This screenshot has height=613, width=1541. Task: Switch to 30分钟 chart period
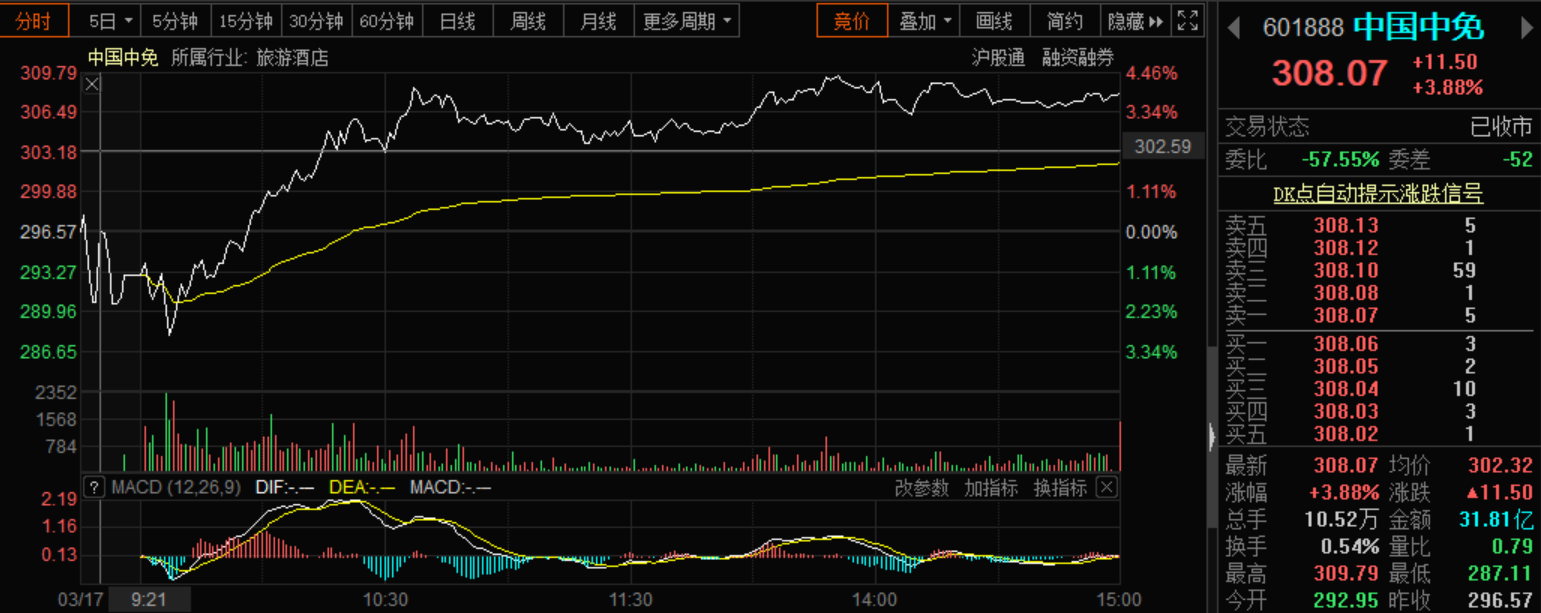316,21
